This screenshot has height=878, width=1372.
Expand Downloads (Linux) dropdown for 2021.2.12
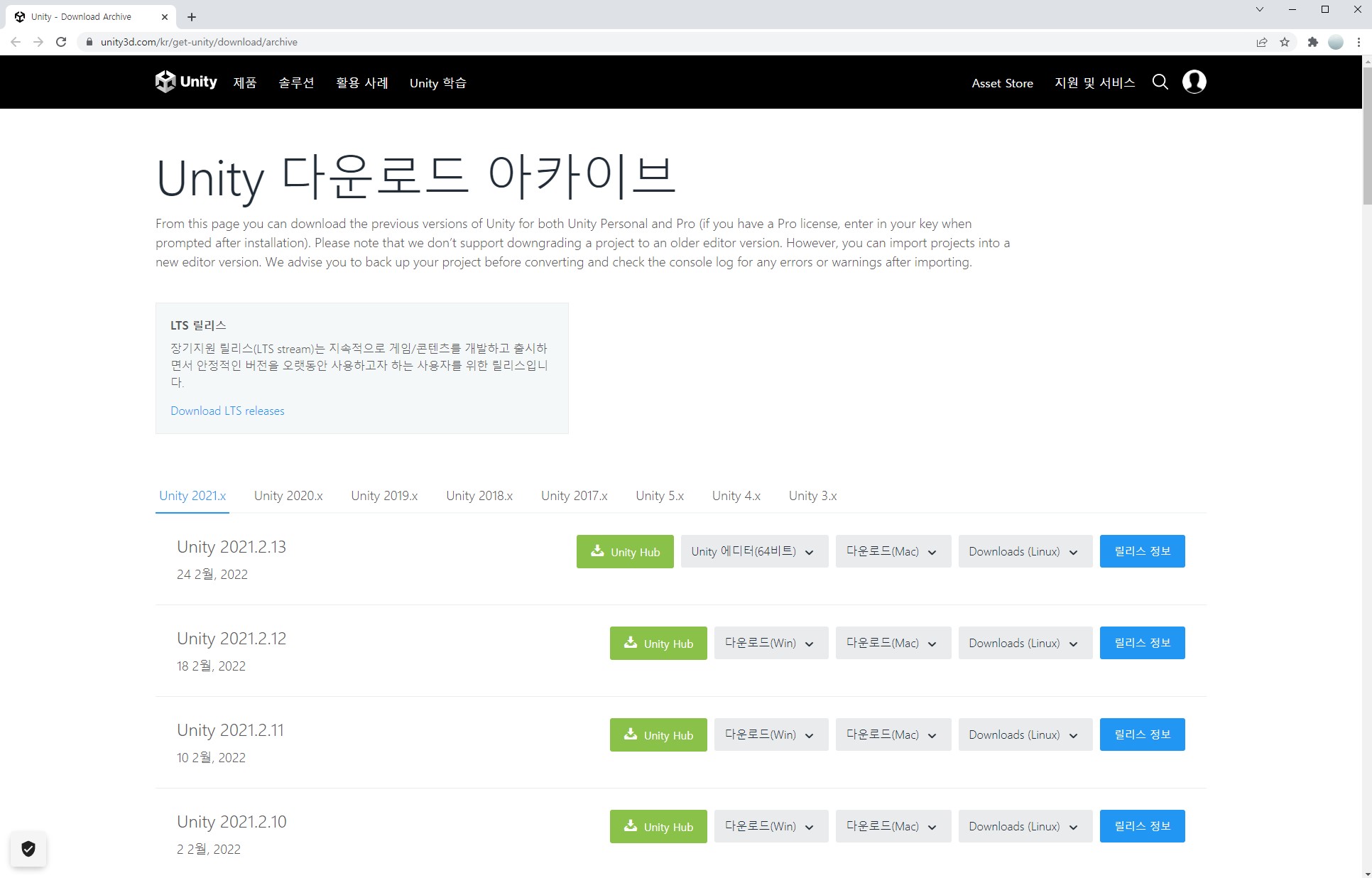pos(1025,643)
